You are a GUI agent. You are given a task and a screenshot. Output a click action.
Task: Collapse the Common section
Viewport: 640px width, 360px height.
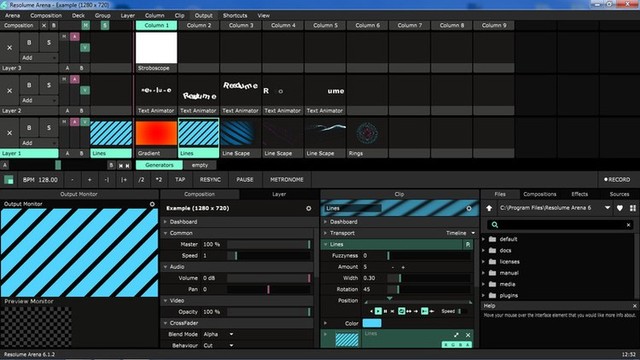[166, 233]
